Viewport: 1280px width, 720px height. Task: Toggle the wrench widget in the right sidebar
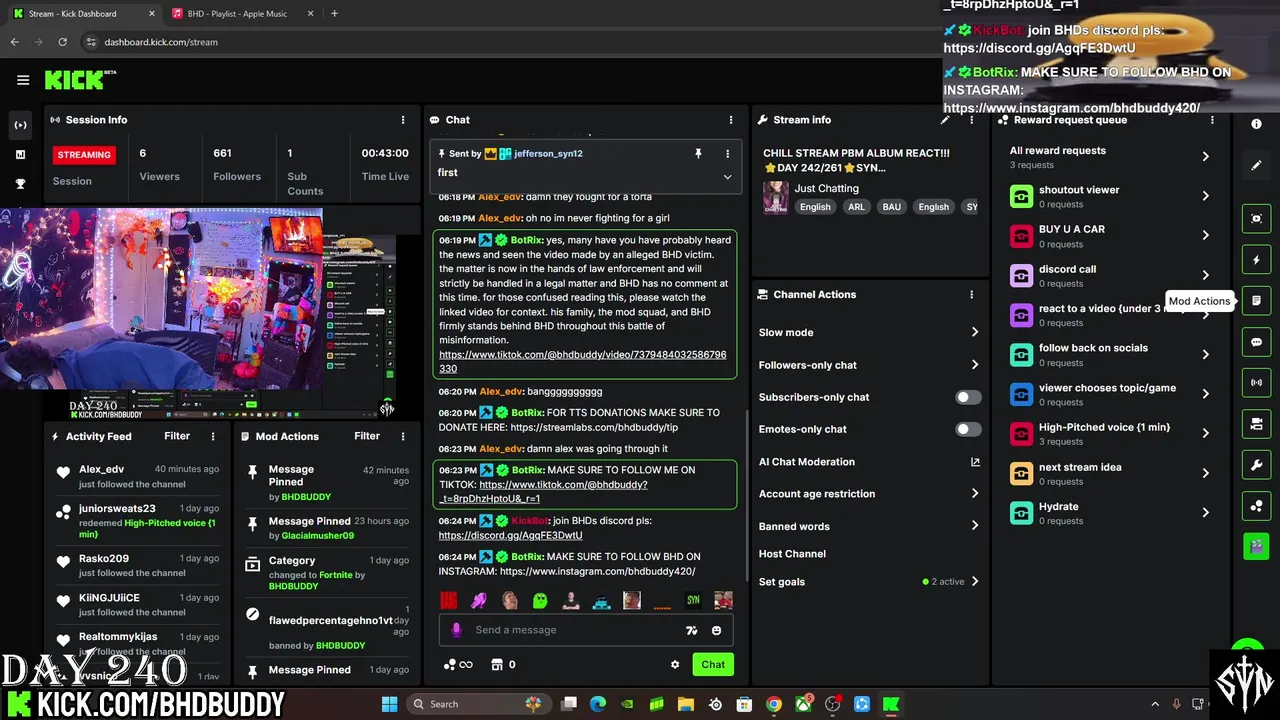(1257, 465)
